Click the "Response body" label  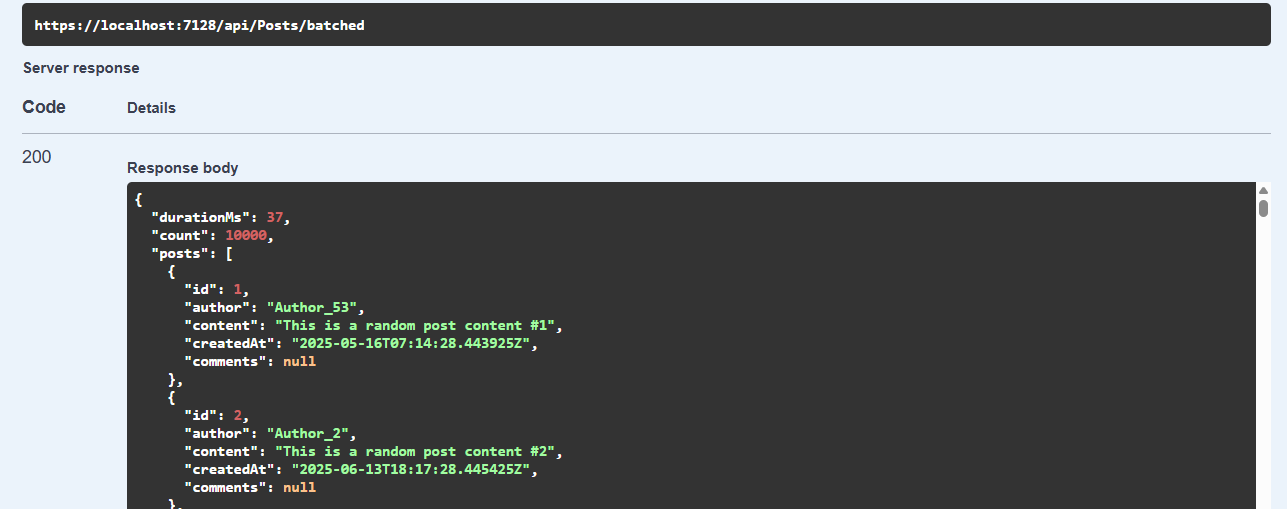point(183,168)
